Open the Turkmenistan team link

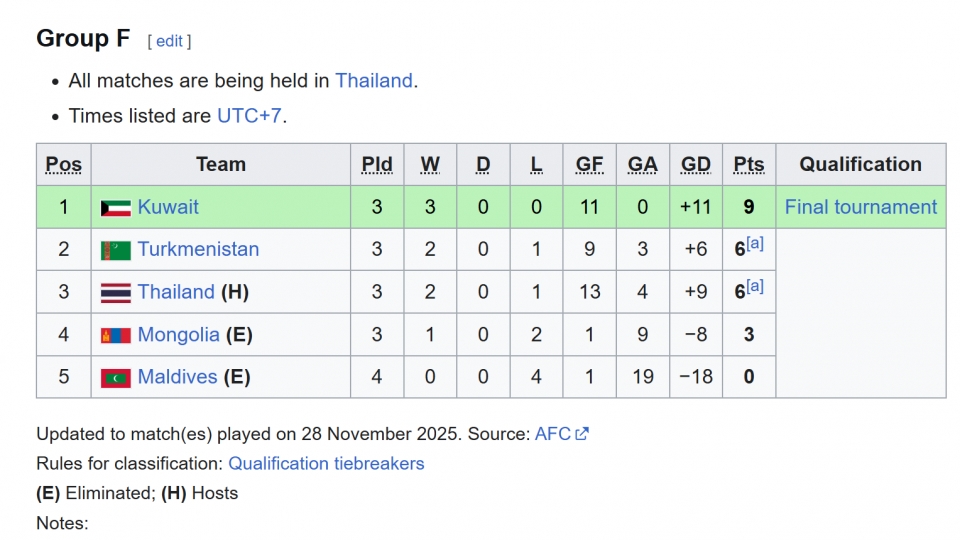[198, 249]
